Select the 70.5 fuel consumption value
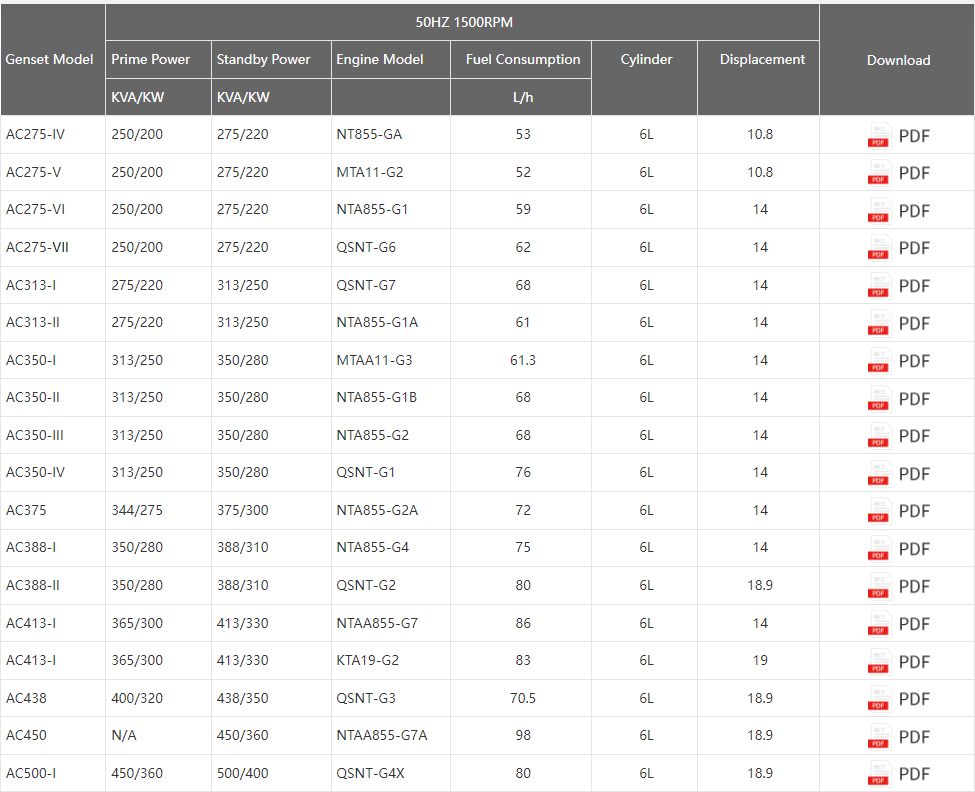This screenshot has width=975, height=792. coord(522,698)
